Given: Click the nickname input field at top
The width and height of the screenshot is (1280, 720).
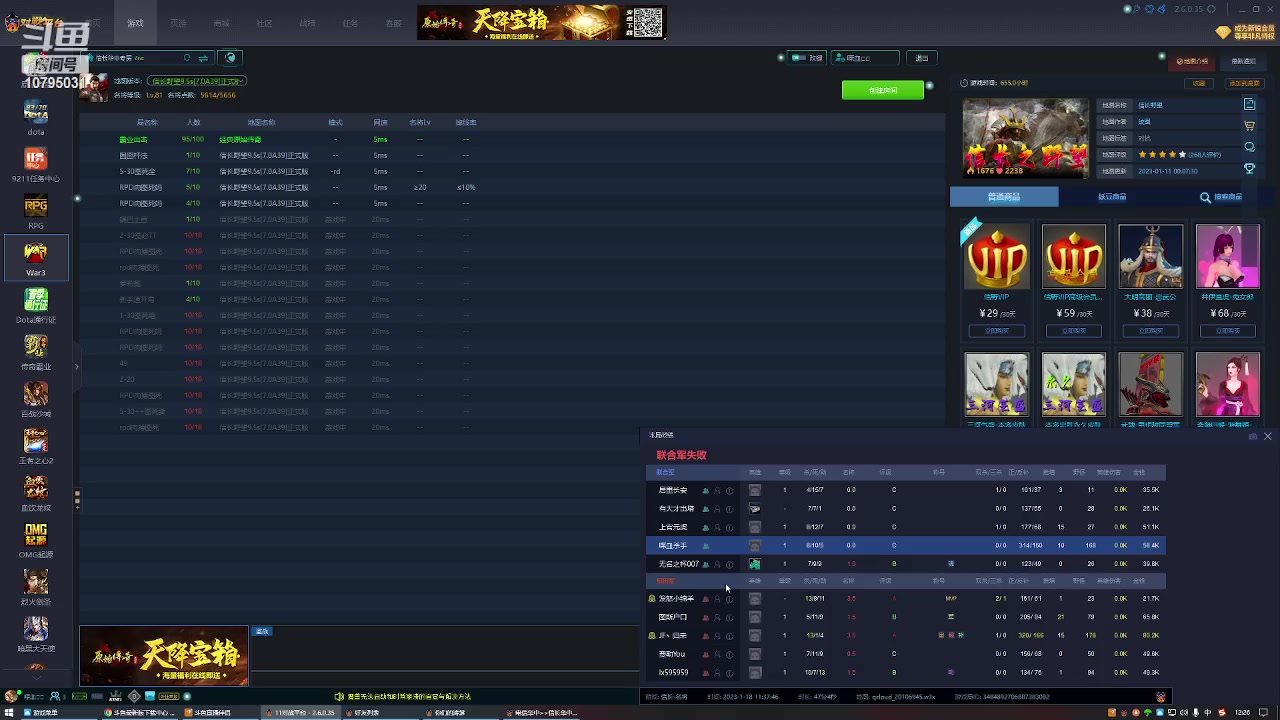Looking at the screenshot, I should click(x=864, y=58).
